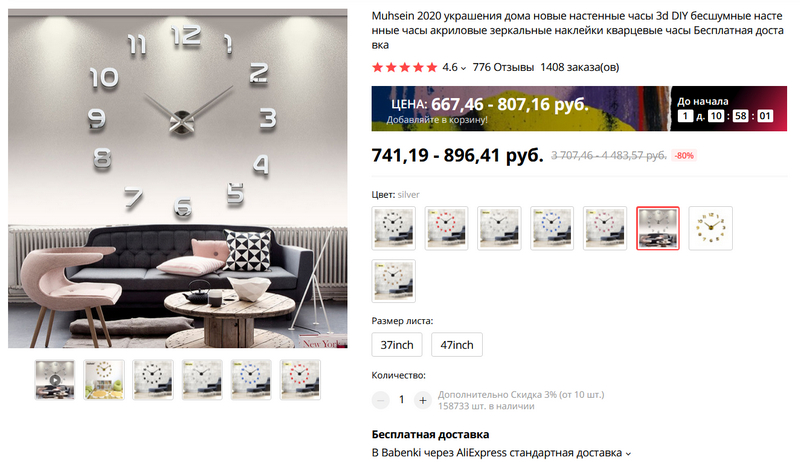This screenshot has width=800, height=462.
Task: View the yellow room clock thumbnail
Action: coord(104,380)
